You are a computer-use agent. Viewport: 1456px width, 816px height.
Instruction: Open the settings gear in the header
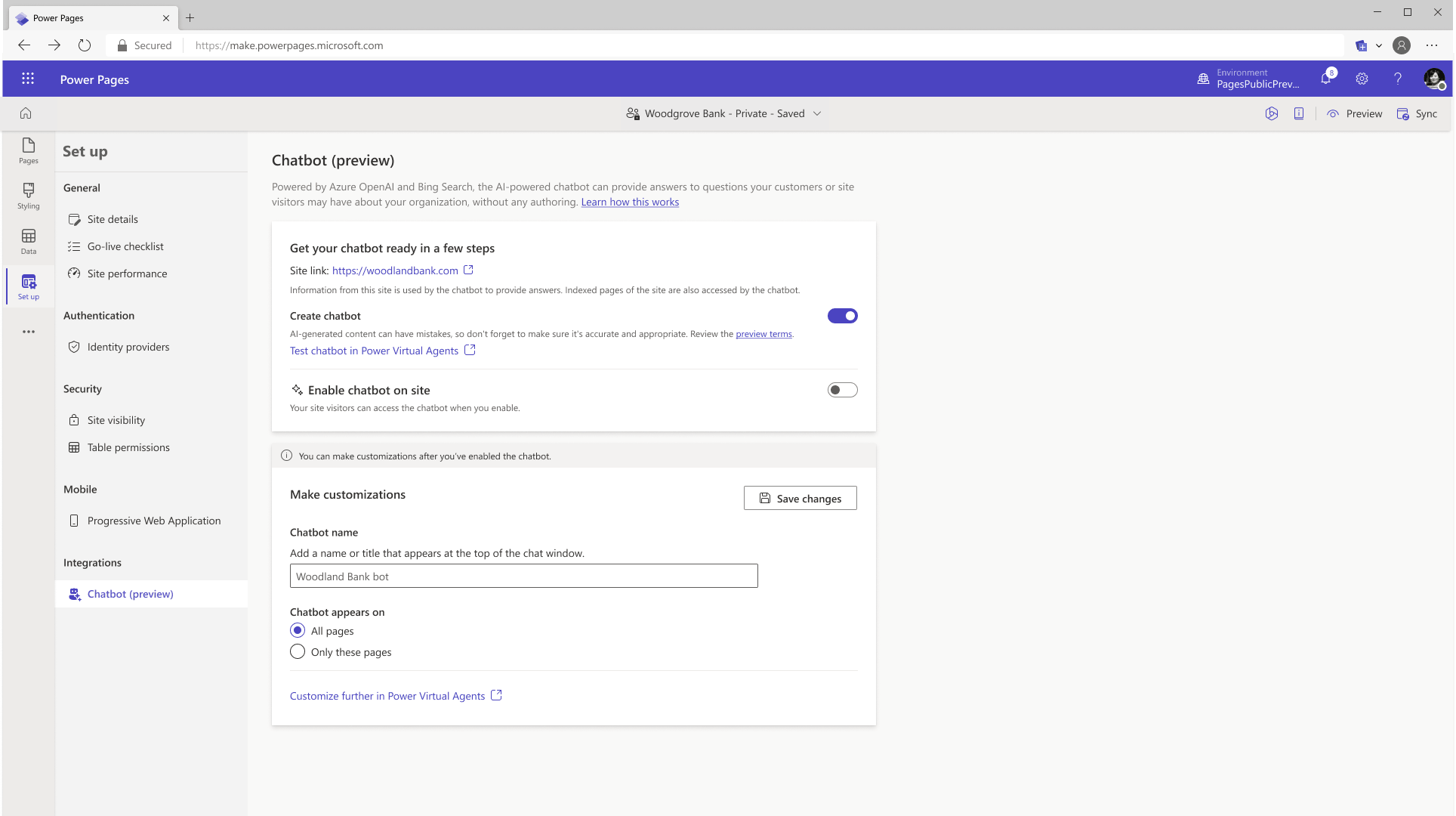pyautogui.click(x=1362, y=79)
